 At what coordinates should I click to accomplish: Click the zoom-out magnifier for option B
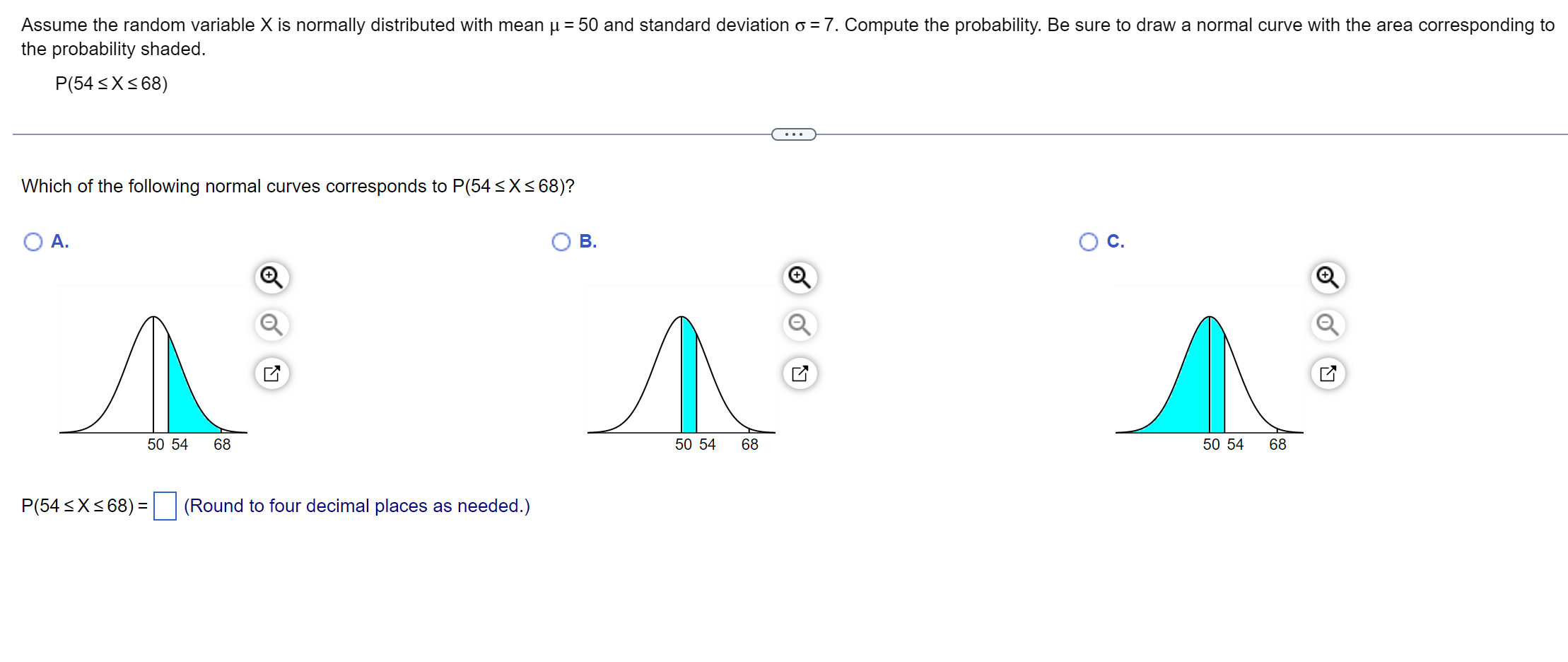[x=799, y=325]
